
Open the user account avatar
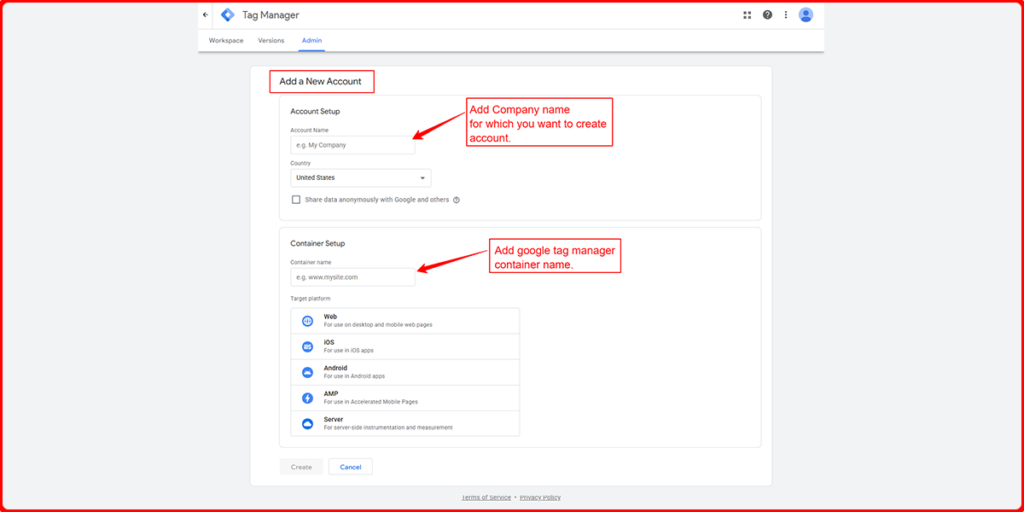806,15
